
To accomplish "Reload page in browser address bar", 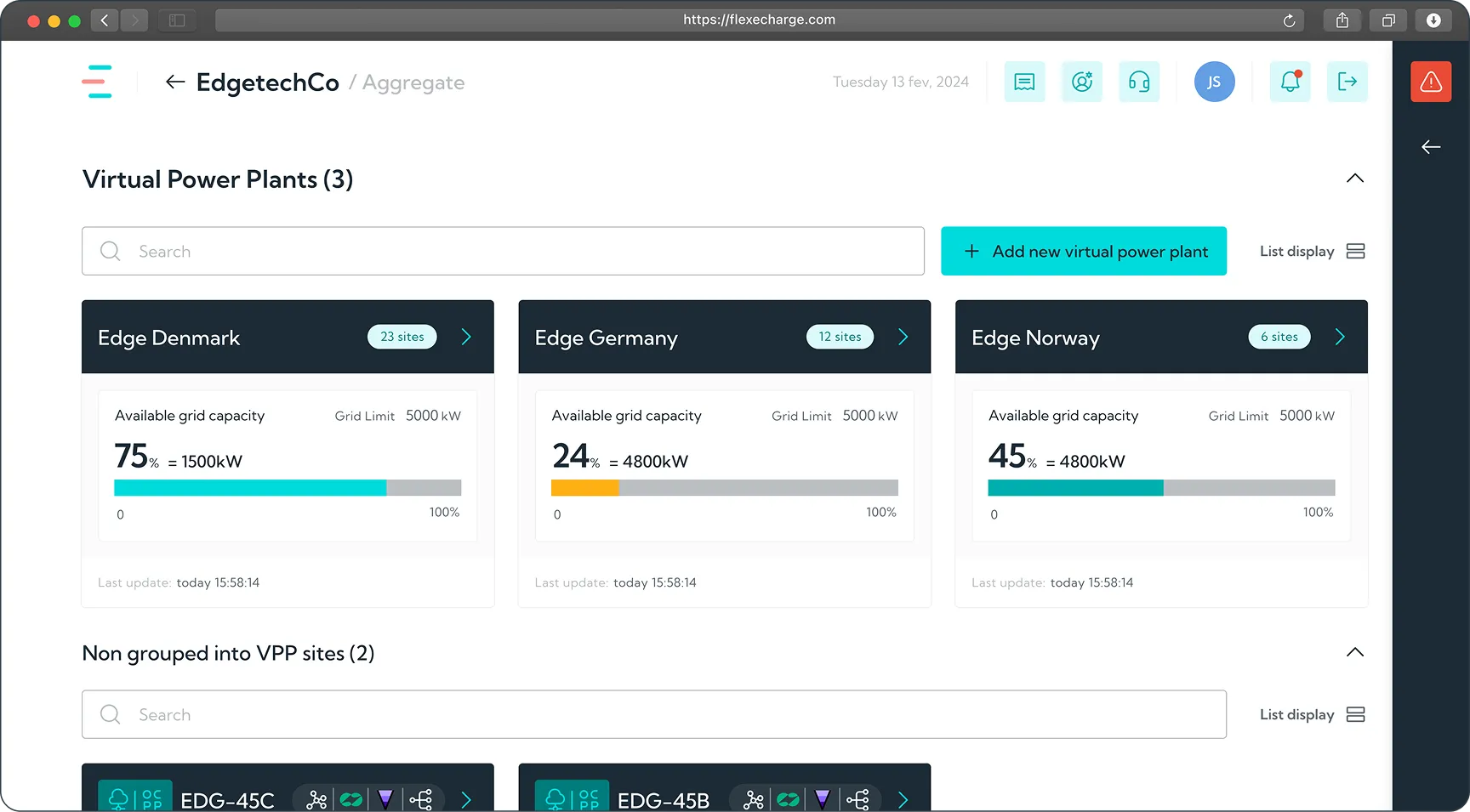I will point(1289,20).
